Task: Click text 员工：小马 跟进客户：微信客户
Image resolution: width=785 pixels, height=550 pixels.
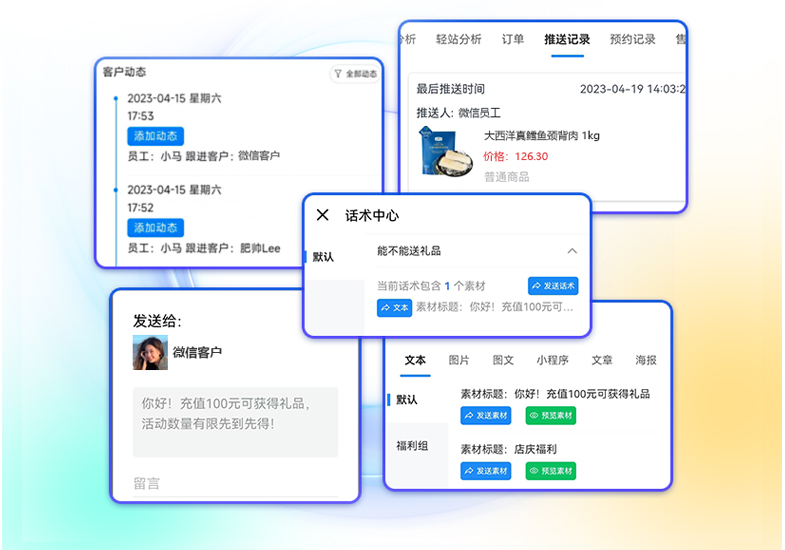Action: [x=204, y=156]
